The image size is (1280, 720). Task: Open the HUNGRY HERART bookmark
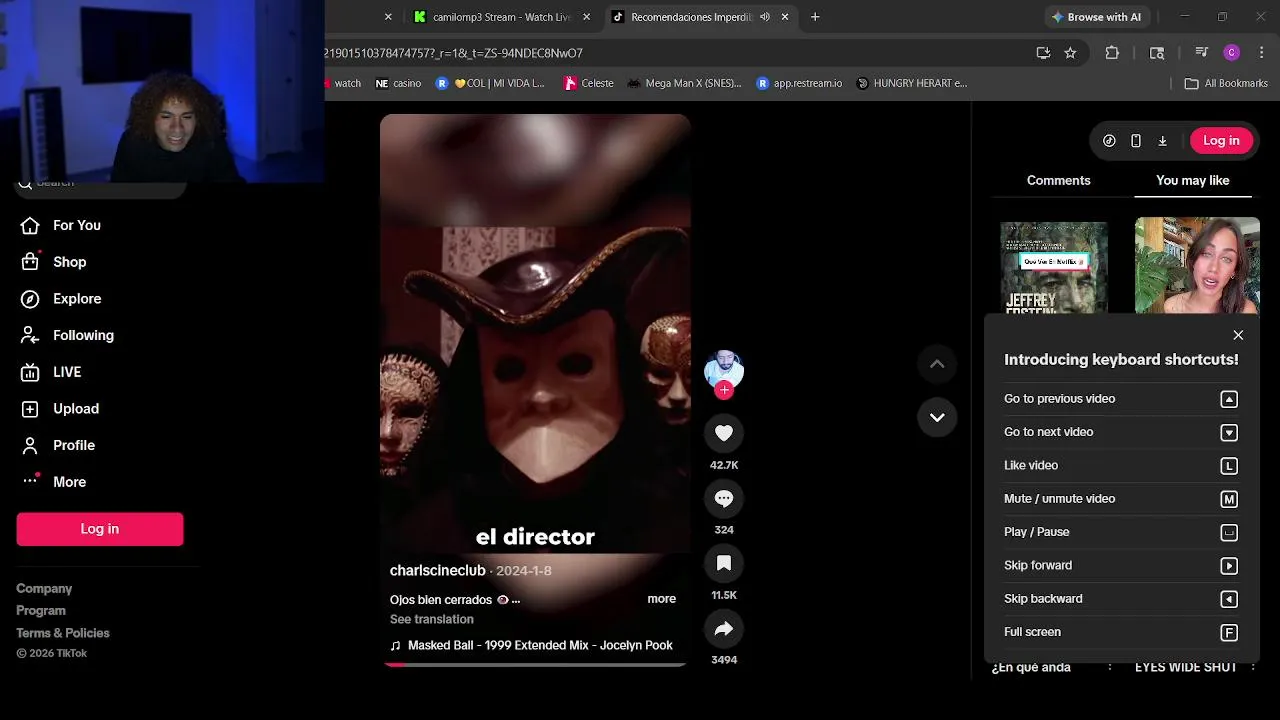pyautogui.click(x=912, y=83)
